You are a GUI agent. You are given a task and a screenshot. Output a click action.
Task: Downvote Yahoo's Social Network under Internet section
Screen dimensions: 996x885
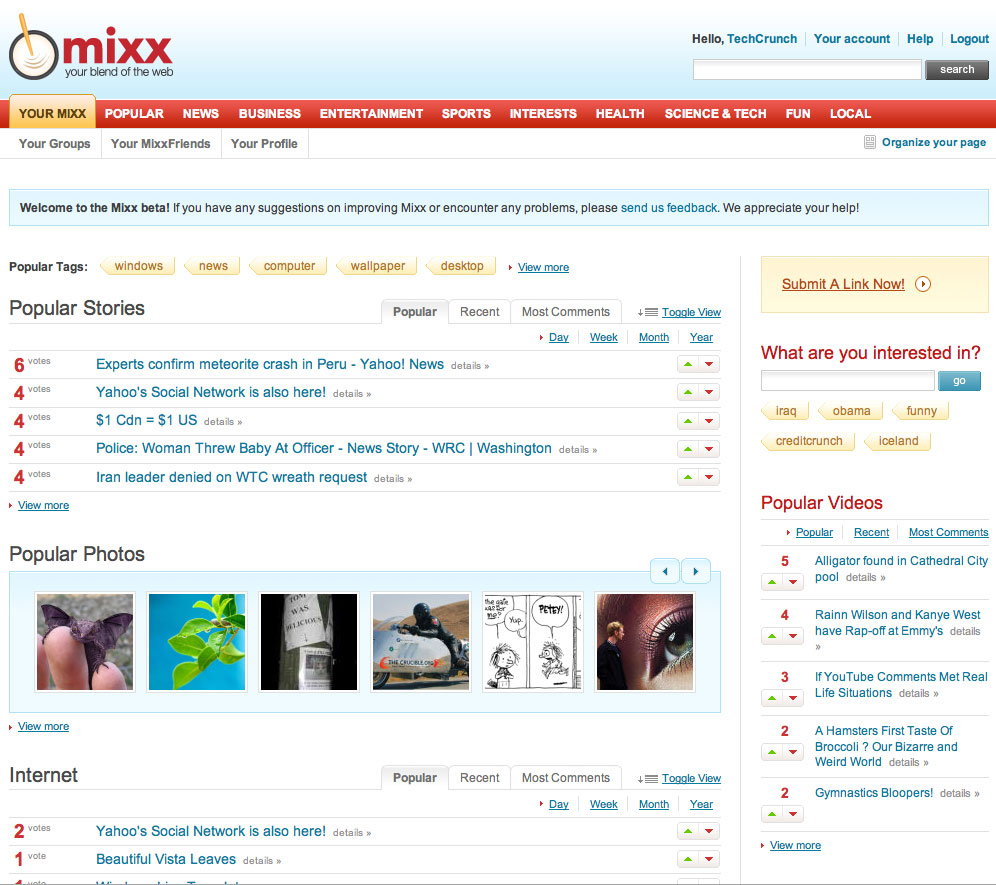point(709,830)
